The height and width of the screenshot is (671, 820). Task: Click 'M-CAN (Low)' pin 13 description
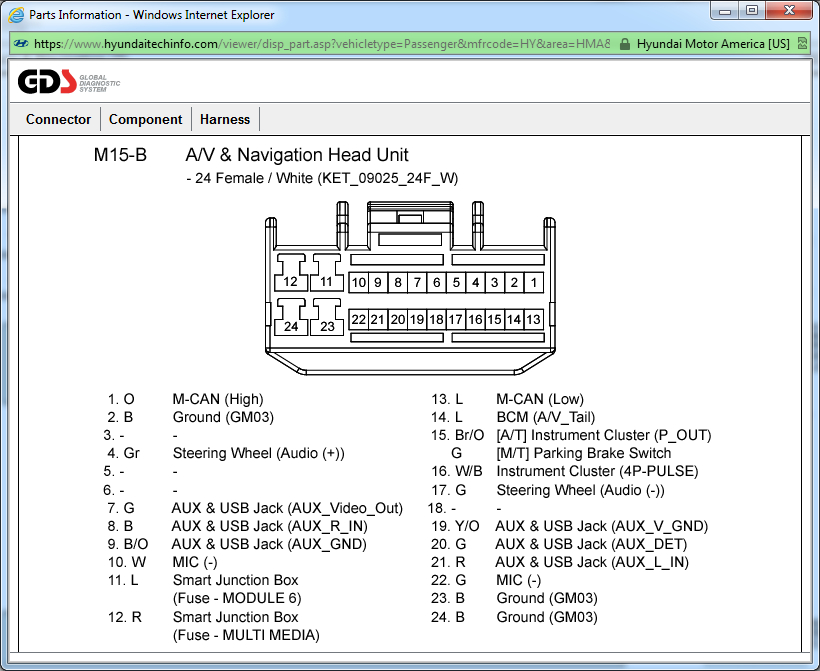click(540, 399)
